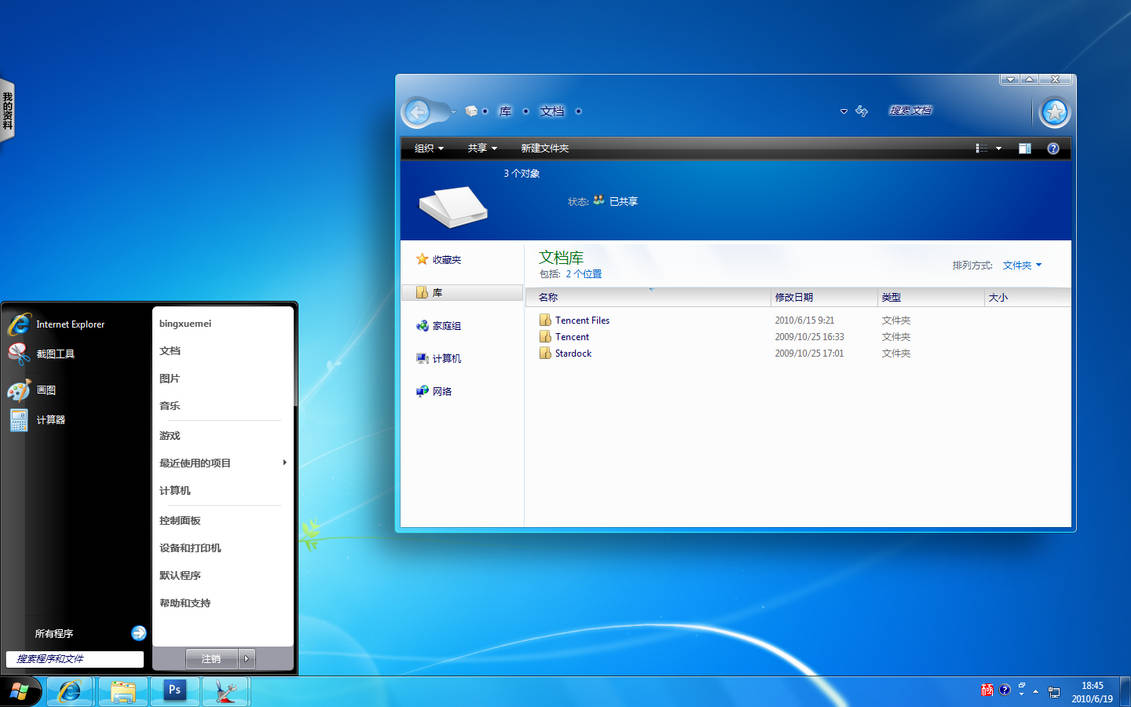Image resolution: width=1131 pixels, height=707 pixels.
Task: Sort by the 大小 column header
Action: click(1027, 297)
